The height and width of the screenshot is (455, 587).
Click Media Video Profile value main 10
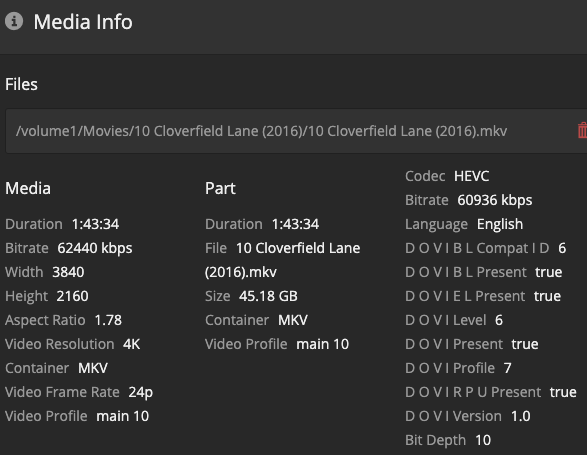[122, 416]
